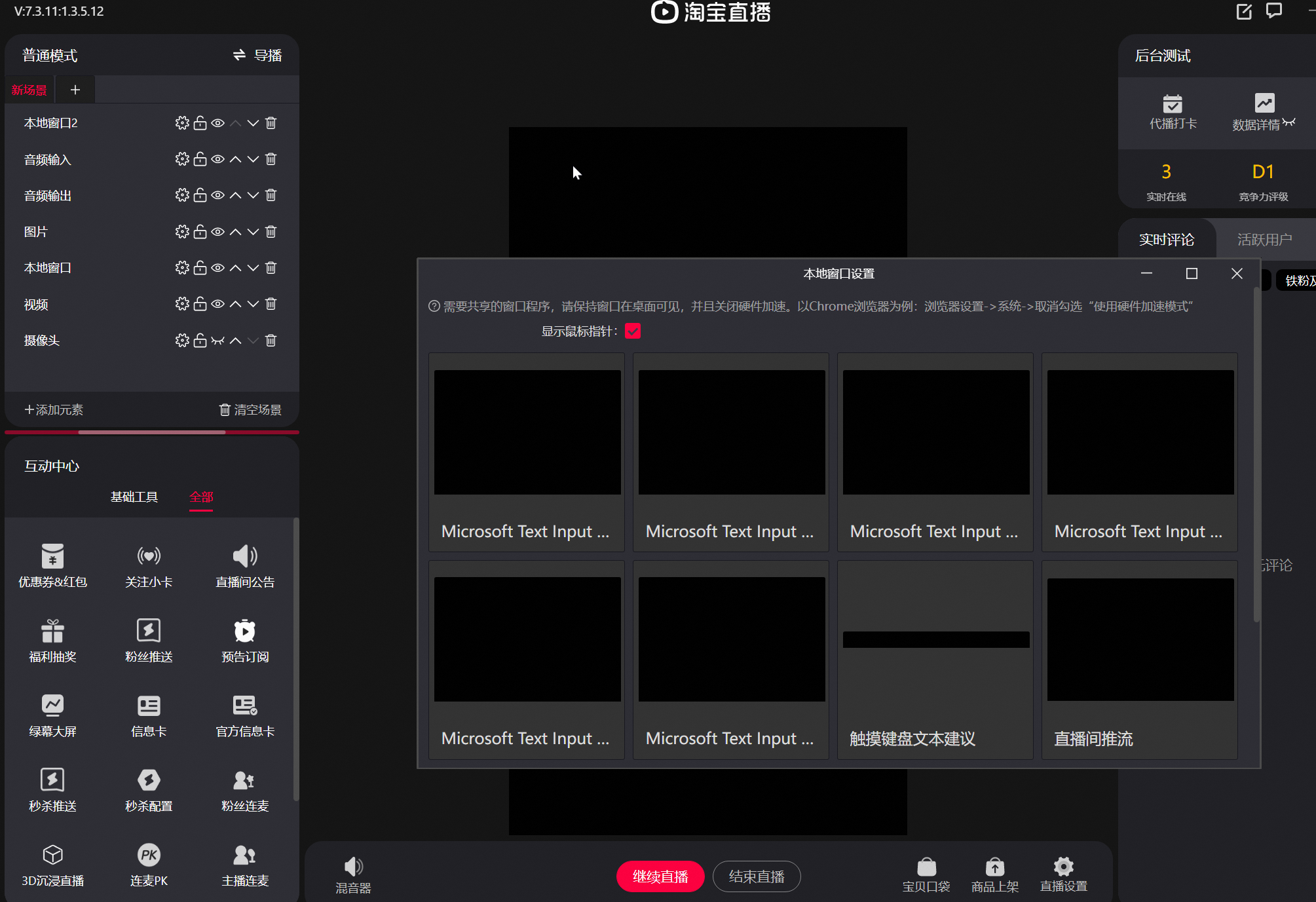The height and width of the screenshot is (902, 1316).
Task: Click the 连麦PK icon
Action: coord(149,863)
